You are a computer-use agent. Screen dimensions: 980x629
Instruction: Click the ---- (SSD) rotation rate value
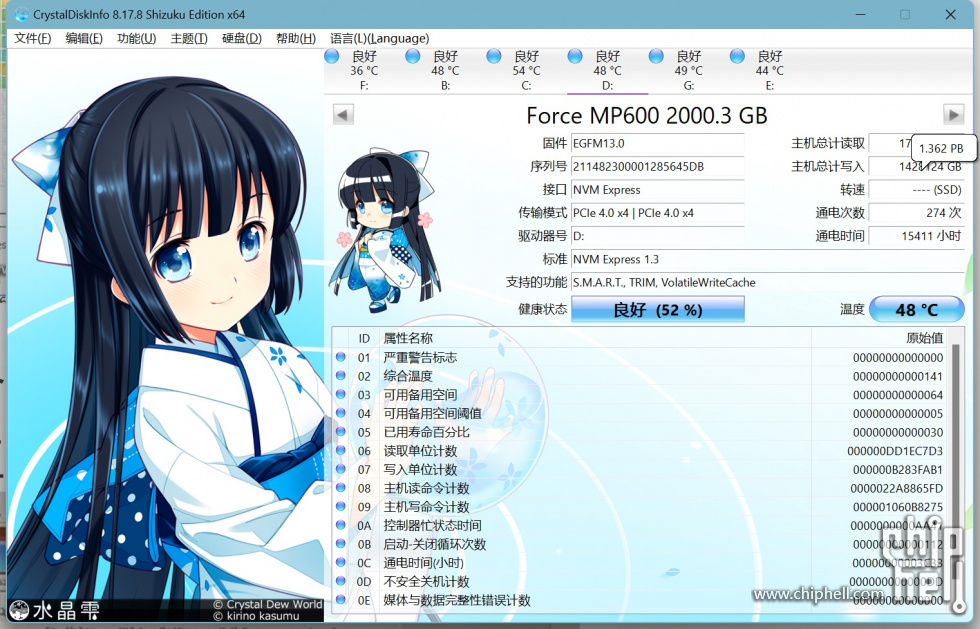click(916, 189)
